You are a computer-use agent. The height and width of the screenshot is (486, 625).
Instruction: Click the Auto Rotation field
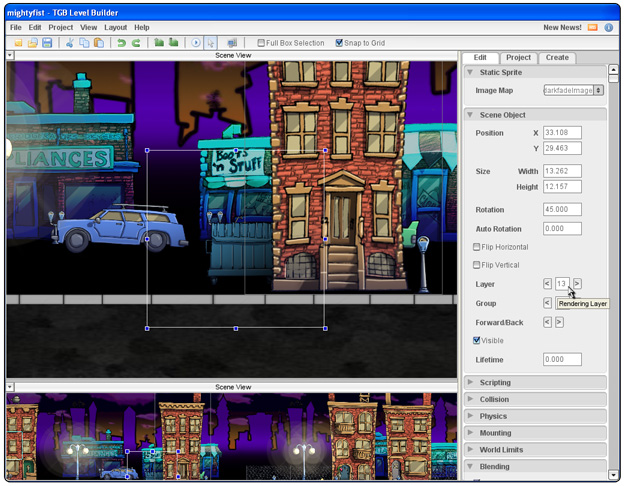(562, 228)
